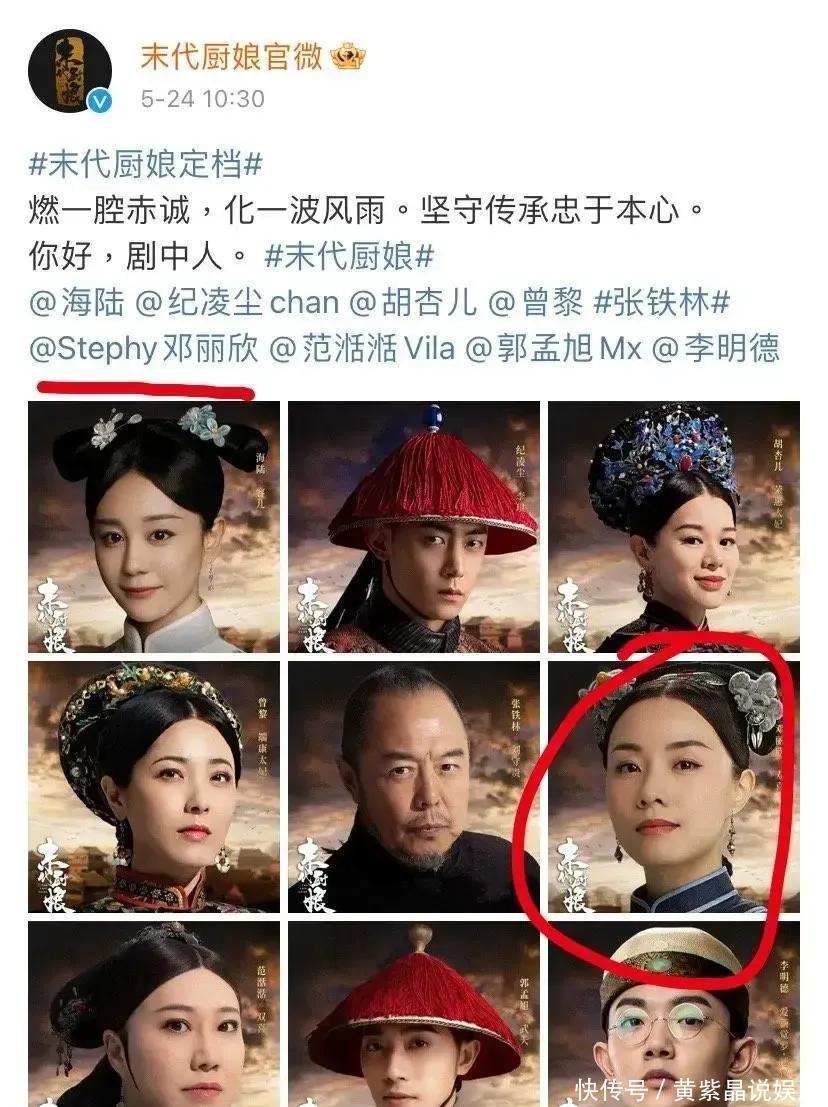
Task: Open the #末代厨娘定档# hashtag
Action: (x=145, y=164)
